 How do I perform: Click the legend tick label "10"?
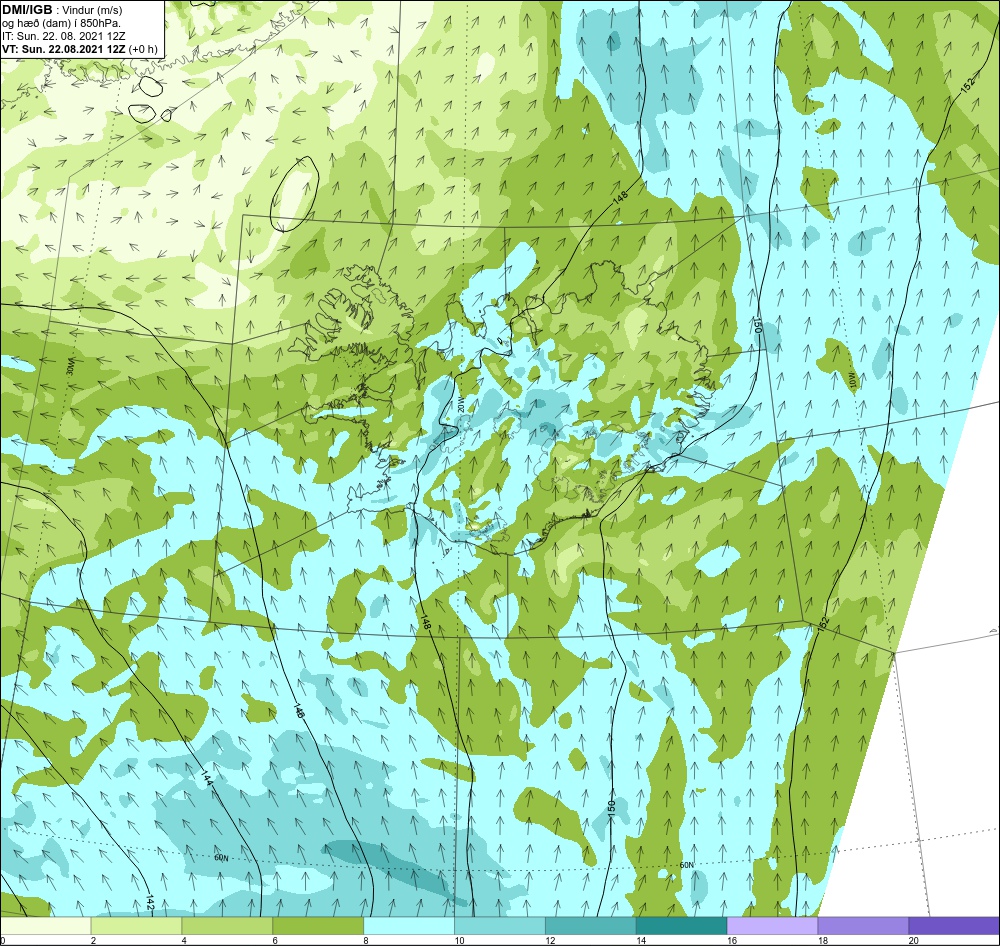pyautogui.click(x=459, y=940)
